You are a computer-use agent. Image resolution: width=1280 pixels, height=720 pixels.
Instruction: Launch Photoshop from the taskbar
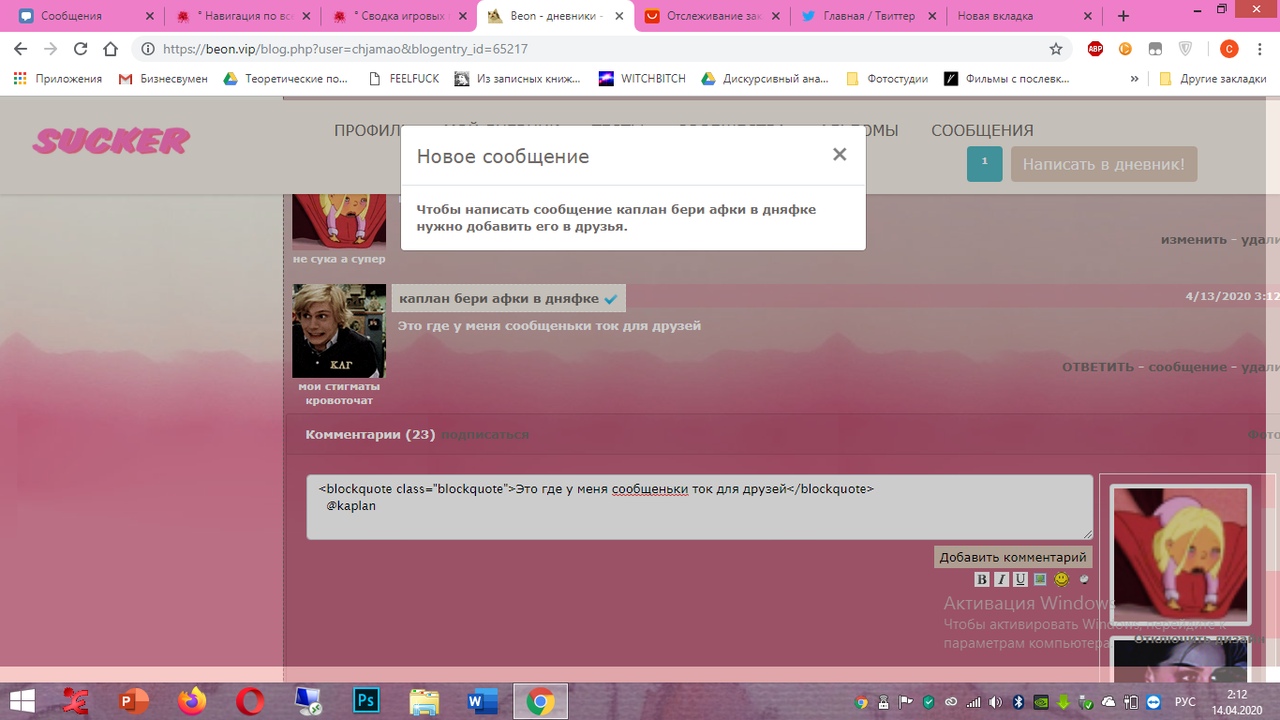(x=367, y=701)
